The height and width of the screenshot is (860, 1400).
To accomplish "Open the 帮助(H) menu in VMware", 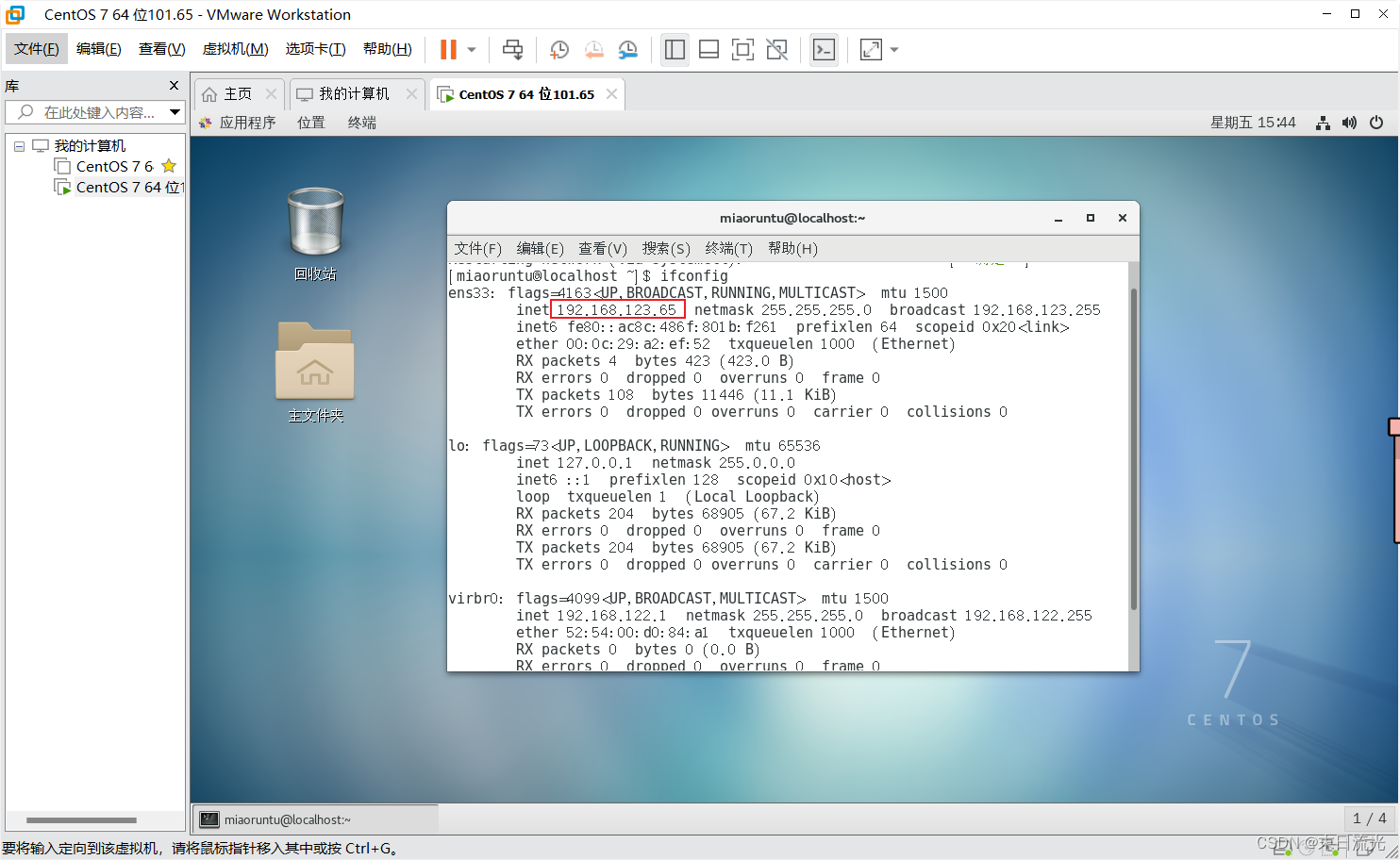I will pos(387,49).
